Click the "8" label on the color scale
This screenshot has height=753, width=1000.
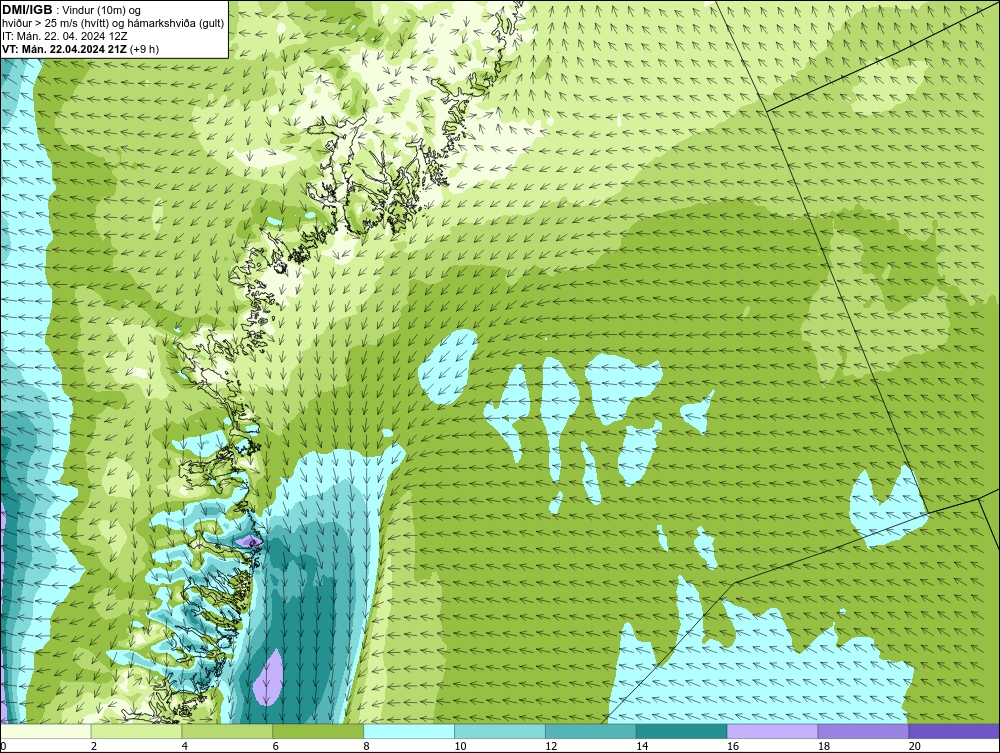pos(367,746)
